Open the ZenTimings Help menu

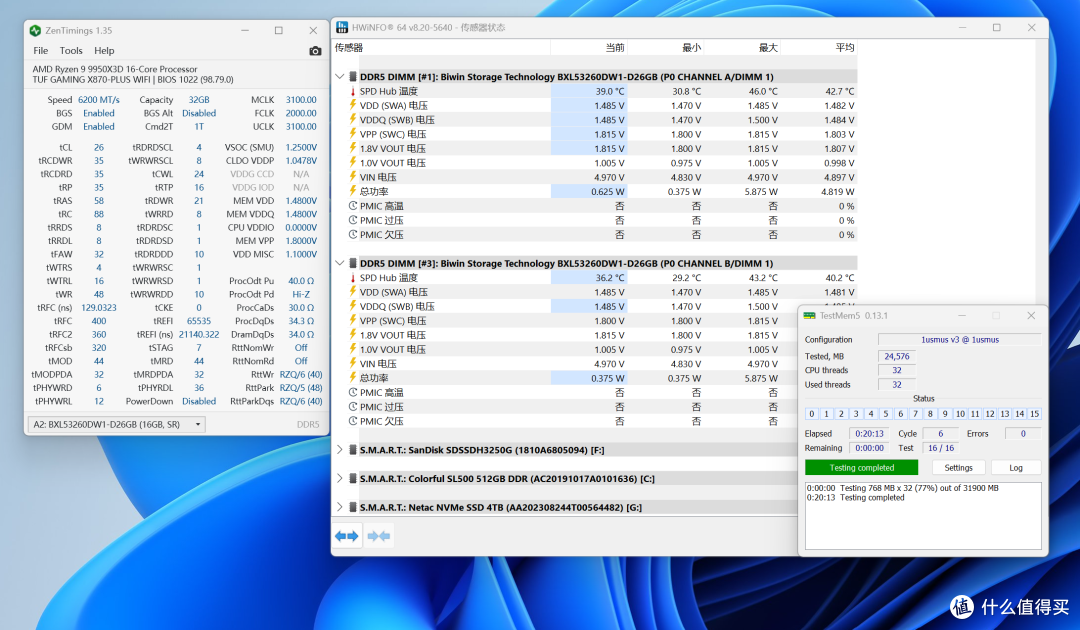(104, 51)
